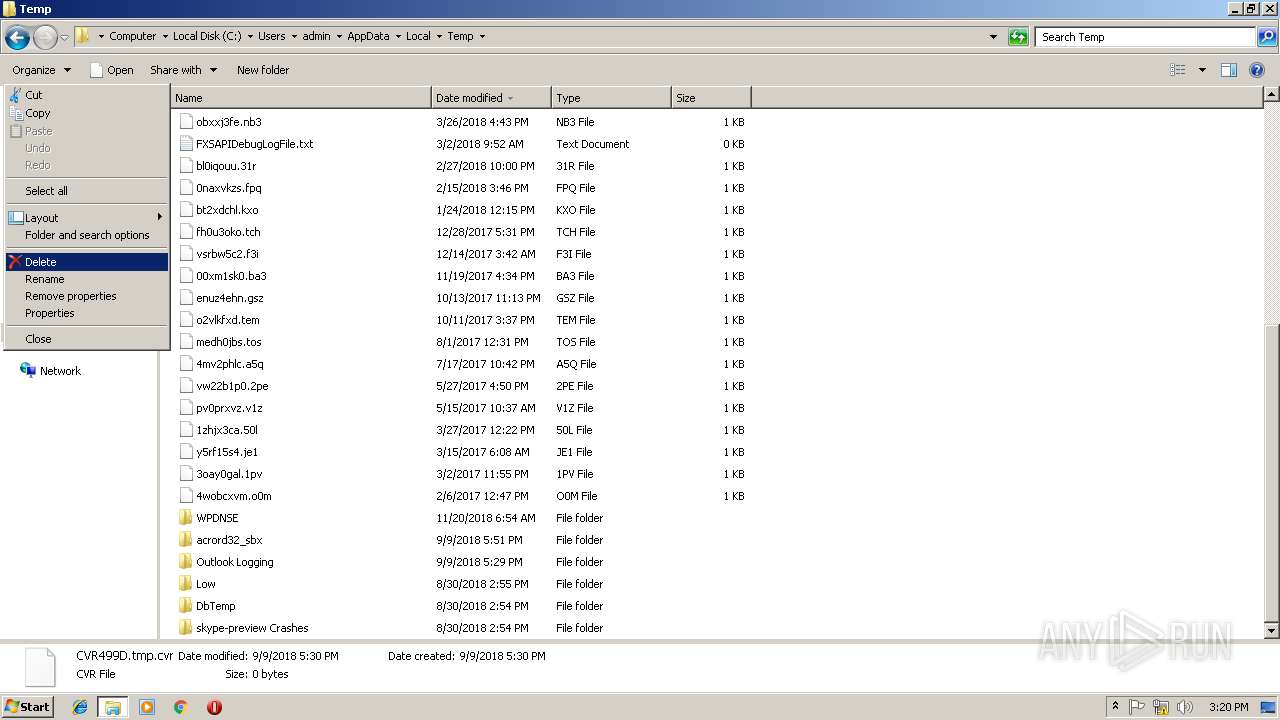Launch Google Chrome from the taskbar
The height and width of the screenshot is (720, 1280).
tap(180, 707)
